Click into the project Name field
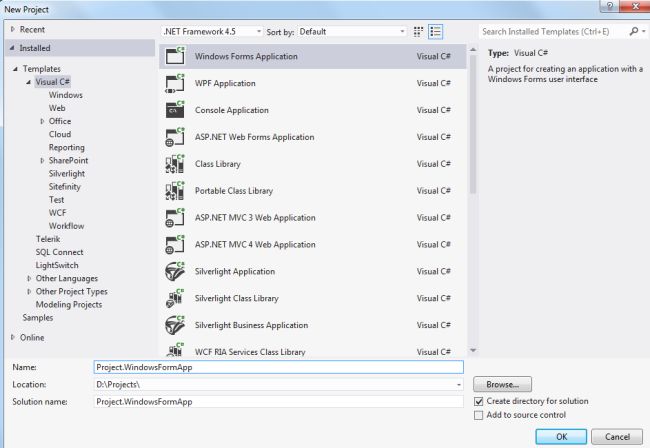Viewport: 650px width, 448px height. pos(279,367)
